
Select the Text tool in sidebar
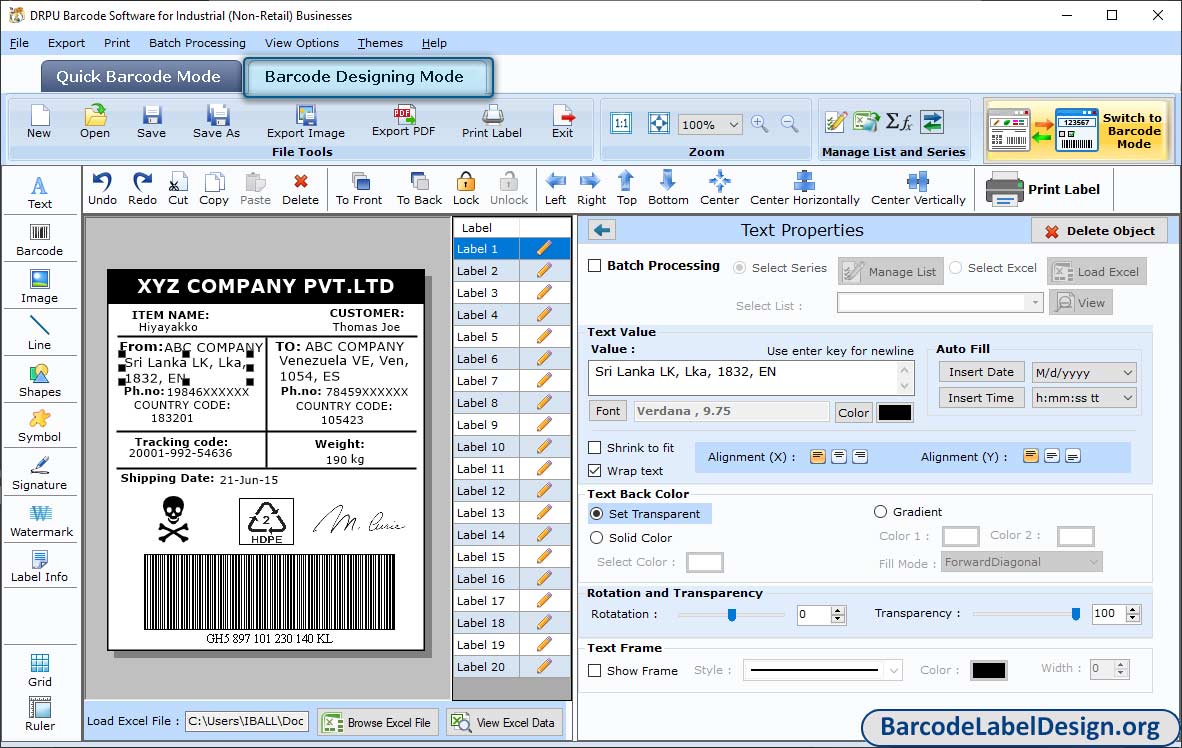[39, 192]
